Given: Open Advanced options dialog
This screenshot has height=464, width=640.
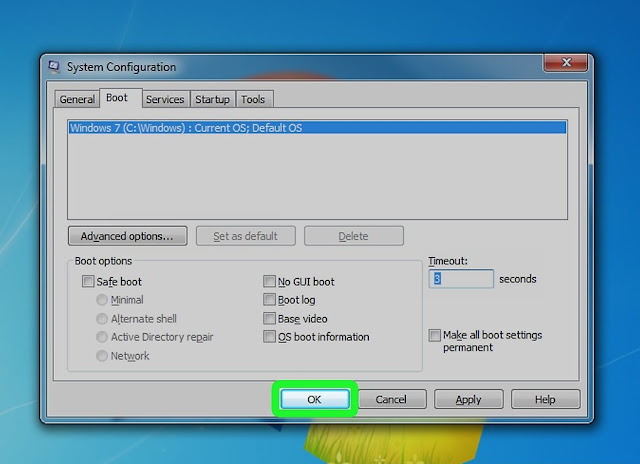Looking at the screenshot, I should point(128,236).
